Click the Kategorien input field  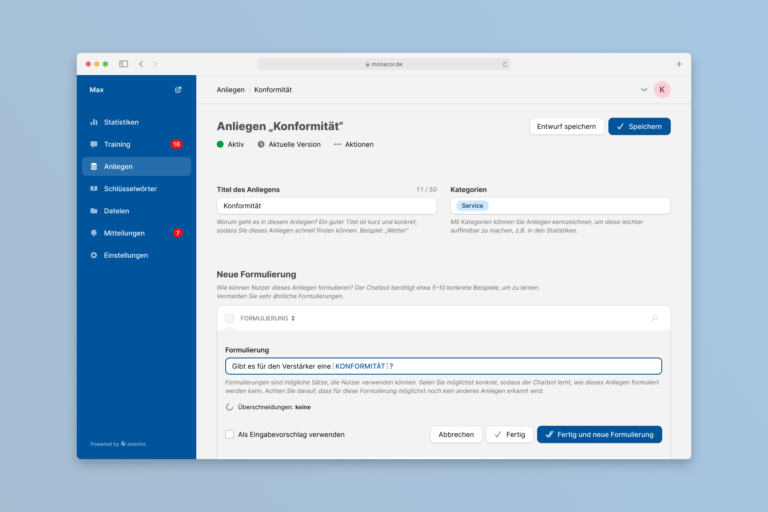pyautogui.click(x=560, y=206)
